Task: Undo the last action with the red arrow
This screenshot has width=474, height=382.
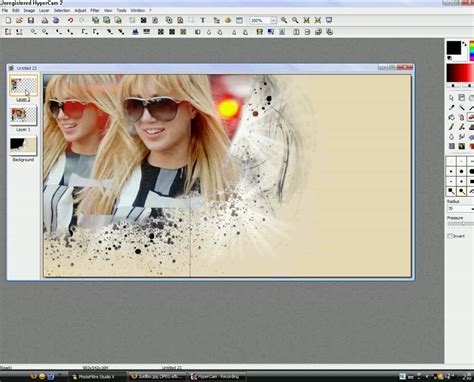Action: point(70,20)
